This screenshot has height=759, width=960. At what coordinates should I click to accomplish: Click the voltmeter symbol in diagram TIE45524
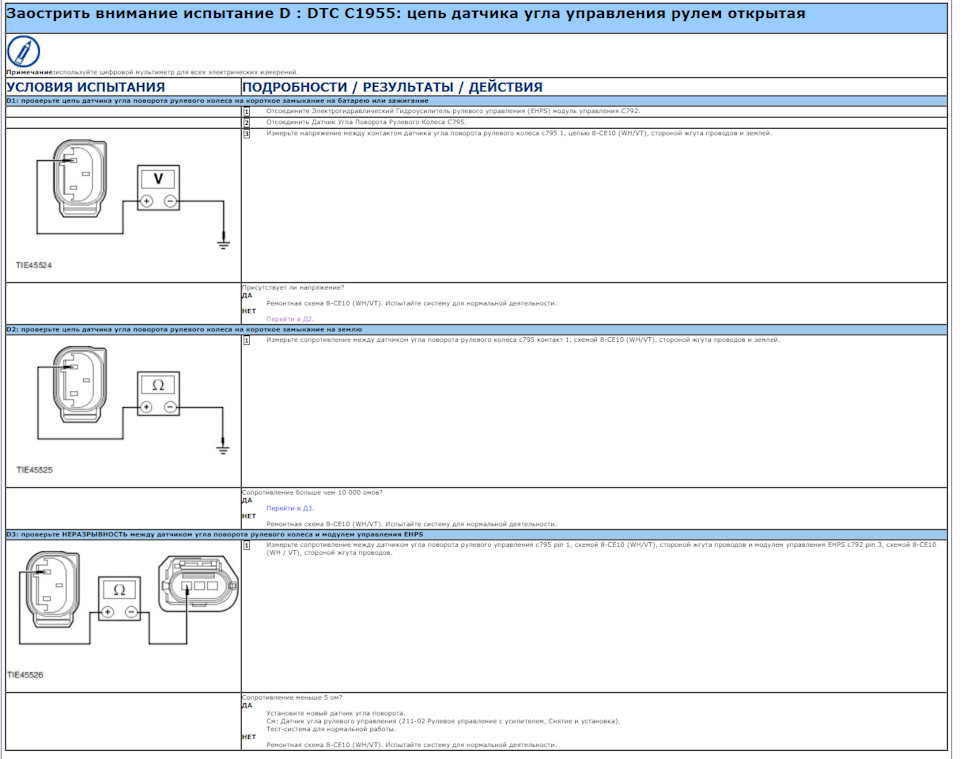(x=159, y=187)
